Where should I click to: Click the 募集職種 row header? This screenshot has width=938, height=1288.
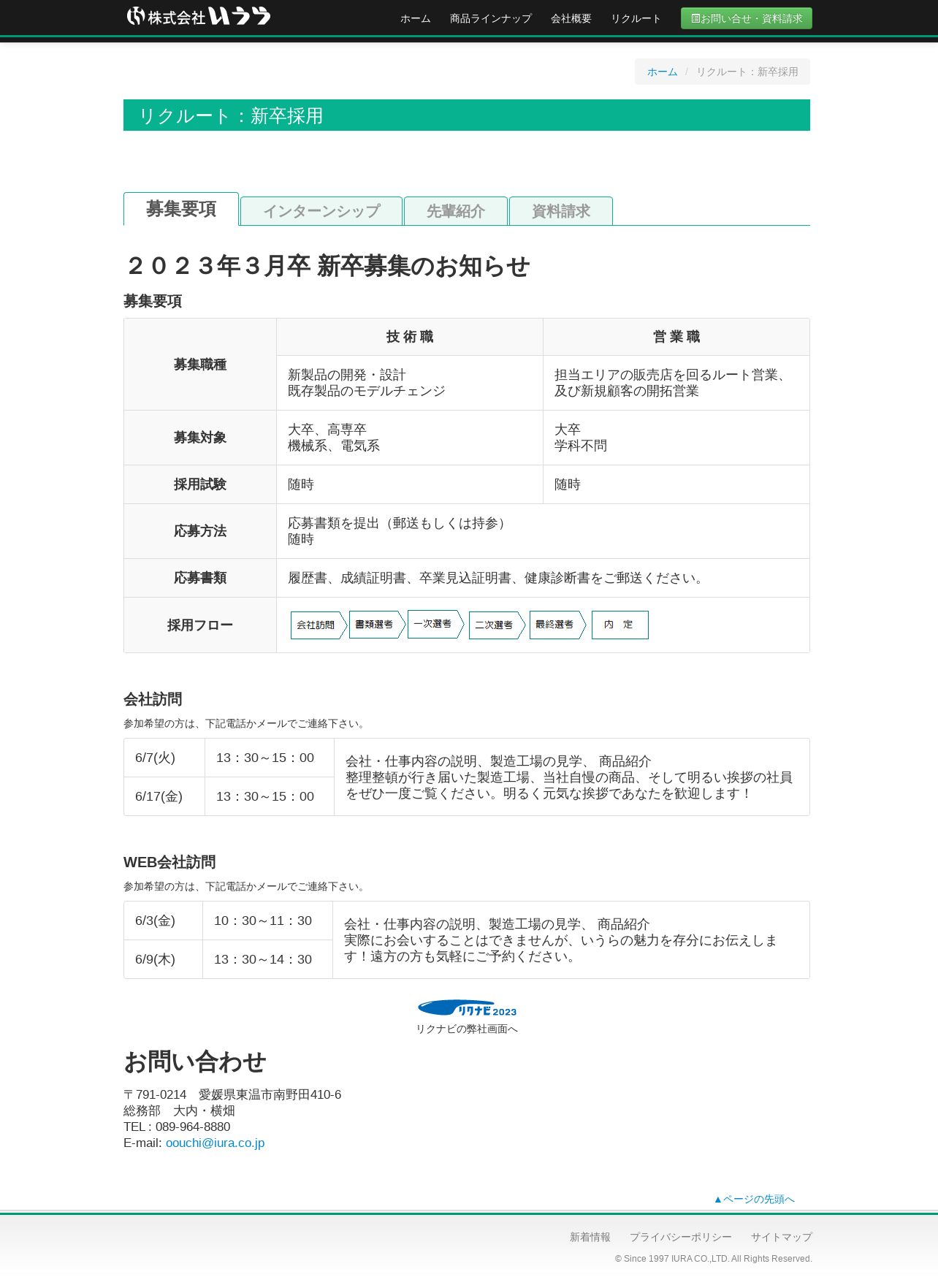click(200, 365)
